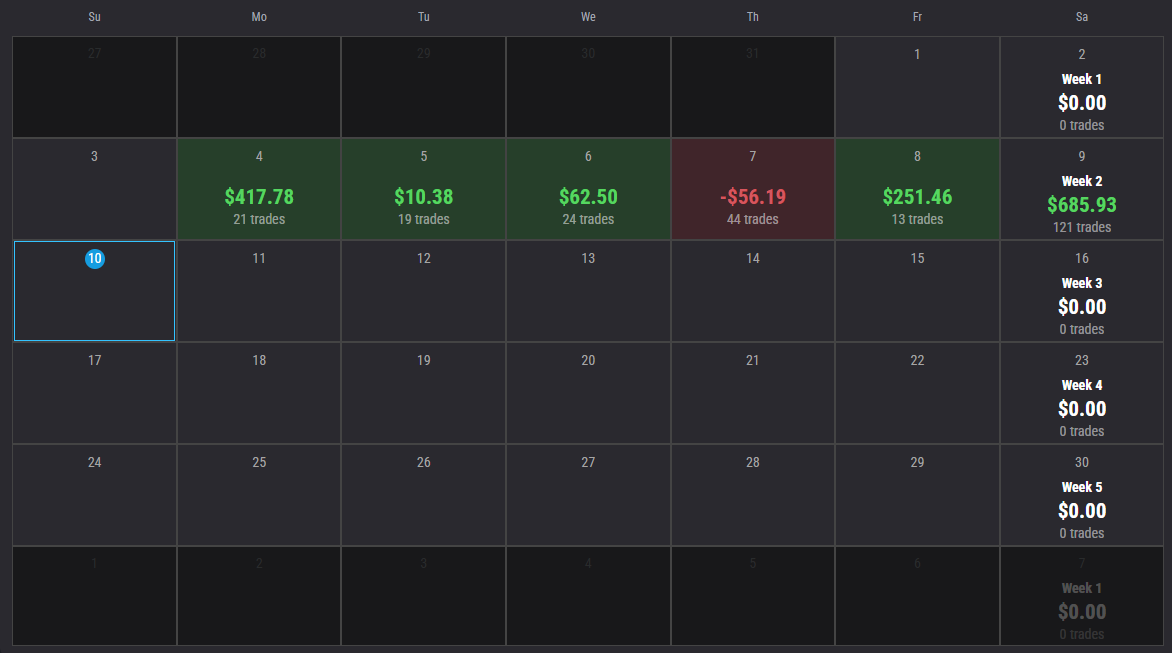Click the Week 3 summary showing 0 trades
This screenshot has width=1172, height=653.
(x=1081, y=293)
